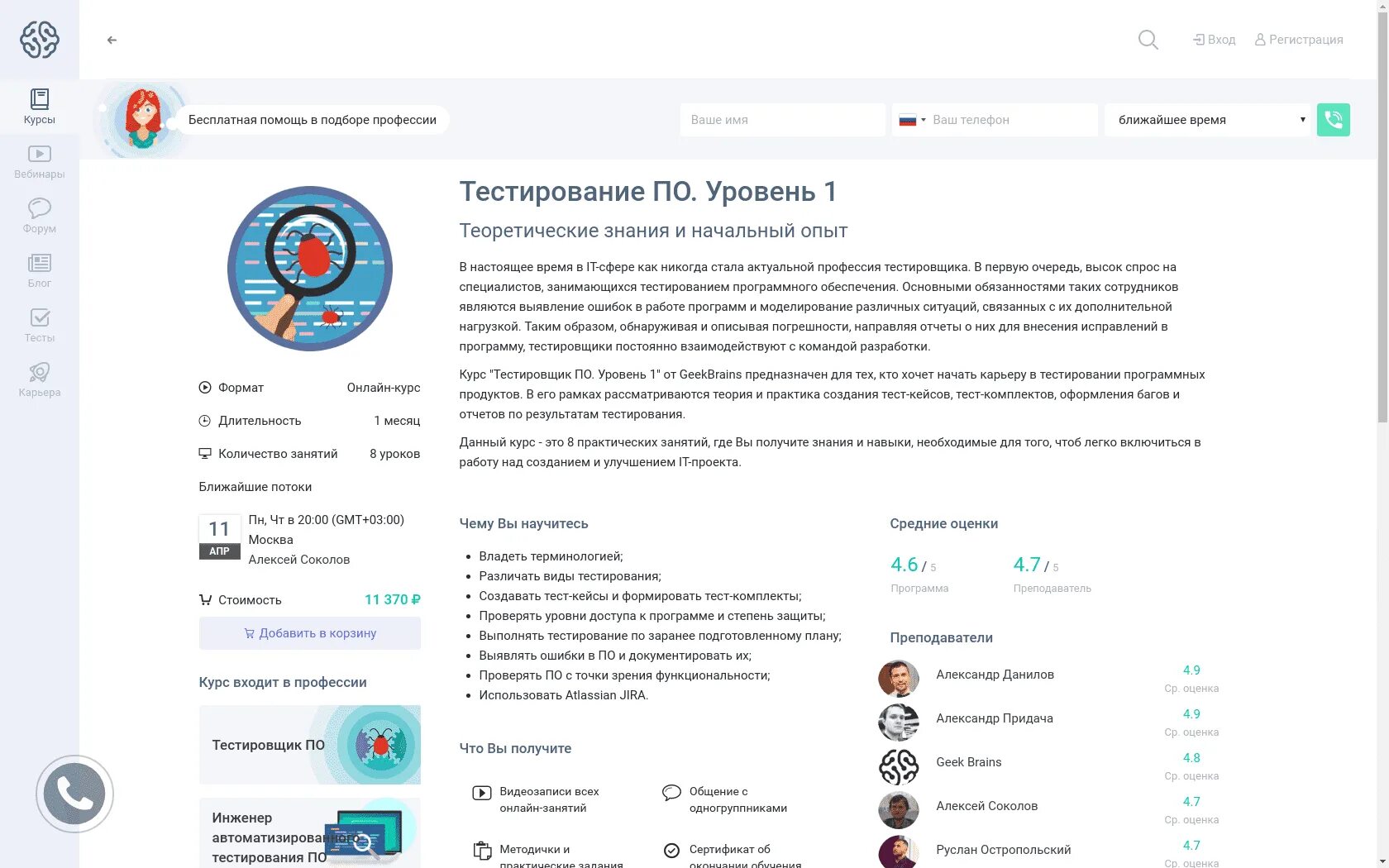1389x868 pixels.
Task: Go back using the left arrow
Action: [x=112, y=40]
